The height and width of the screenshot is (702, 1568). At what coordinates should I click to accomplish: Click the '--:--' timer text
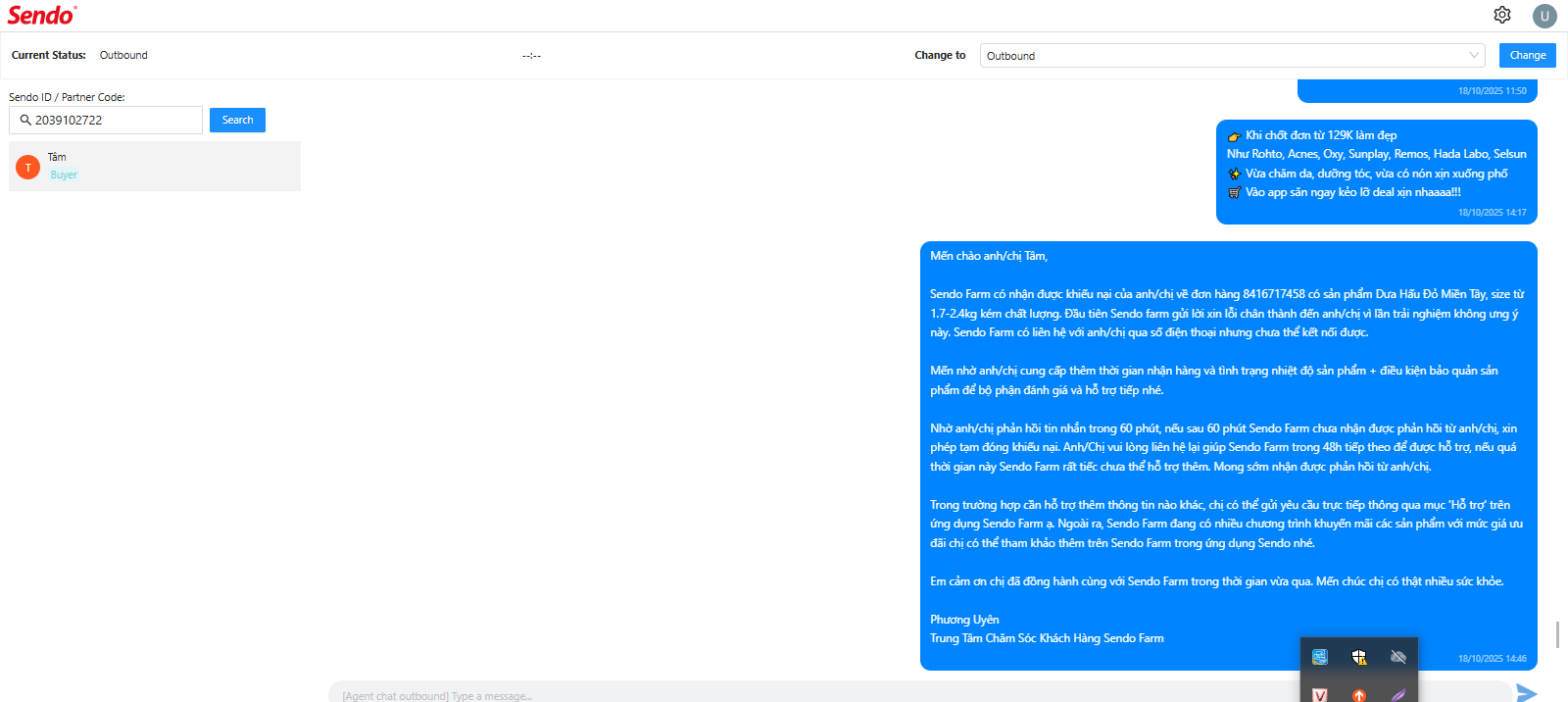click(531, 56)
